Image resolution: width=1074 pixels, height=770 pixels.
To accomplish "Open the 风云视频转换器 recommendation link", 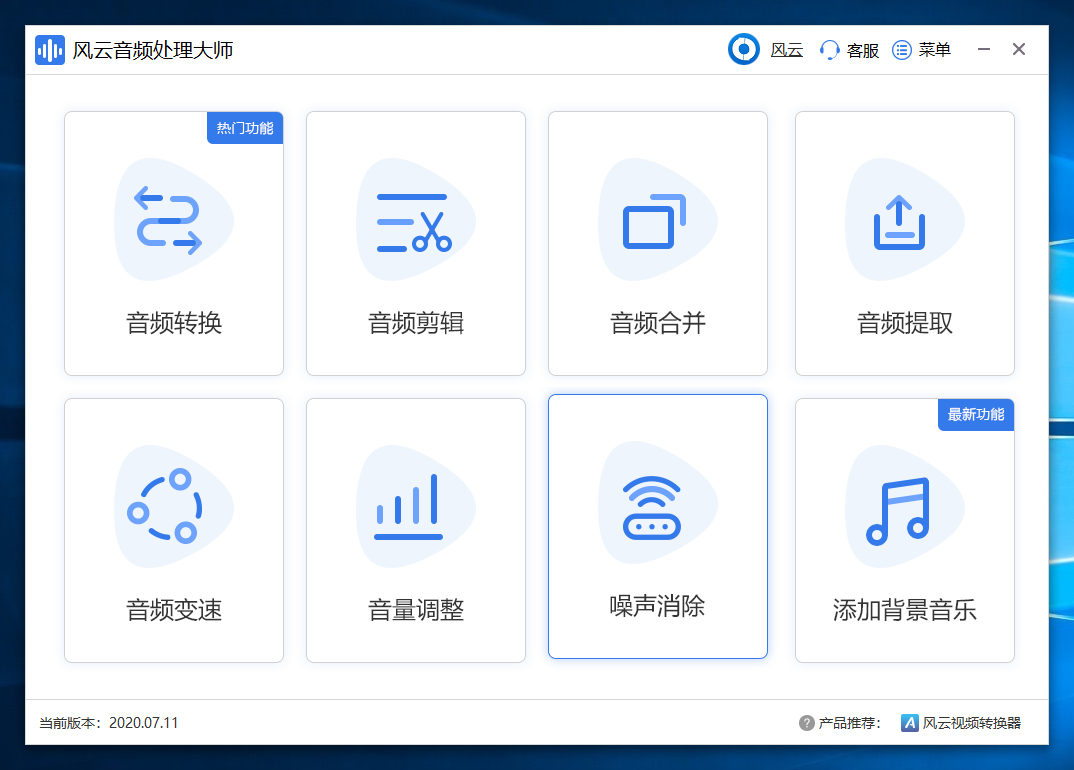I will (x=965, y=722).
